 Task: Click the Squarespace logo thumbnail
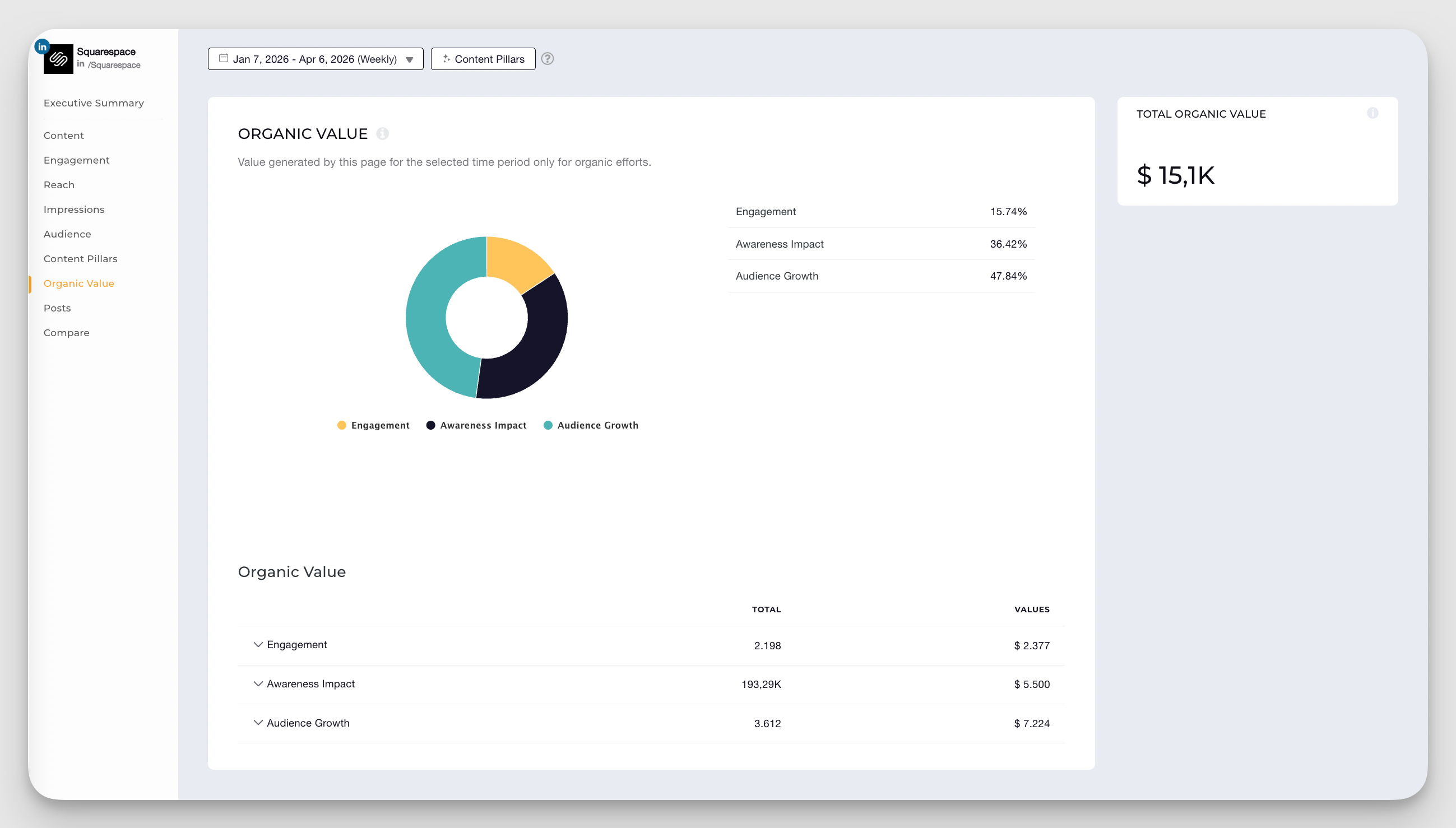click(59, 59)
